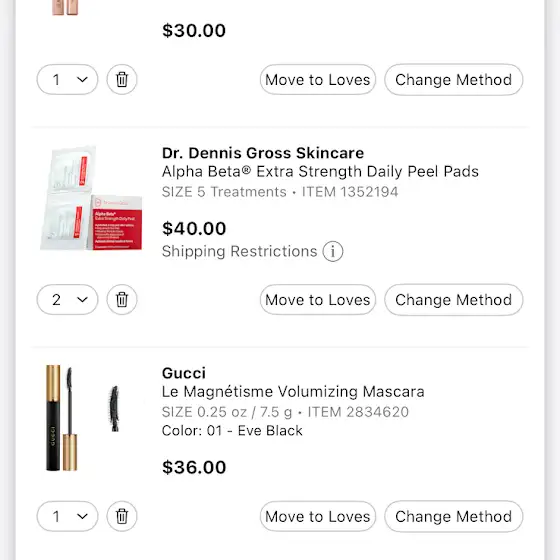Viewport: 560px width, 560px height.
Task: Change quantity of Alpha Beta Peel Pads
Action: pyautogui.click(x=68, y=299)
